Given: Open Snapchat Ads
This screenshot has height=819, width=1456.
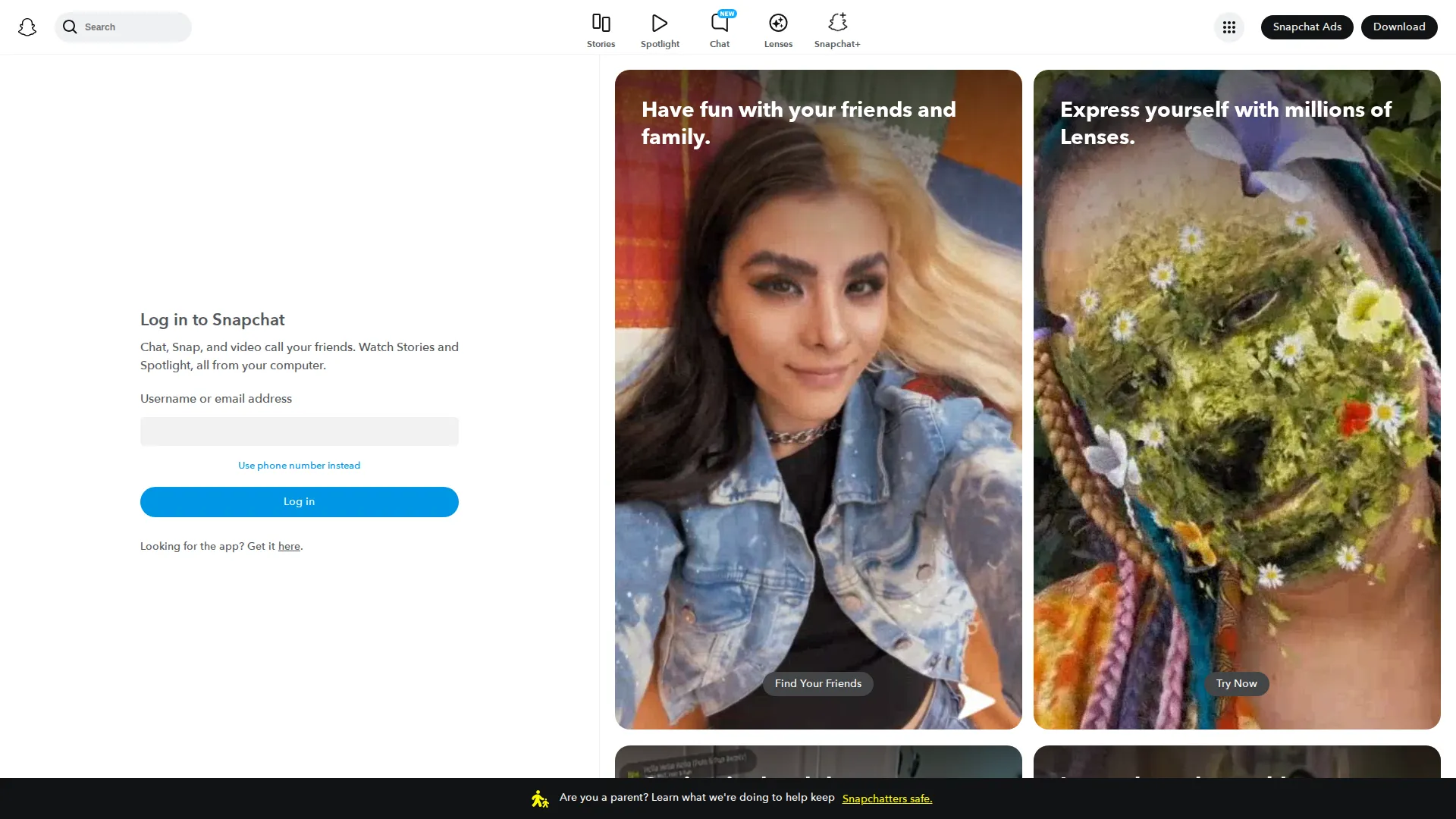Looking at the screenshot, I should (x=1307, y=27).
